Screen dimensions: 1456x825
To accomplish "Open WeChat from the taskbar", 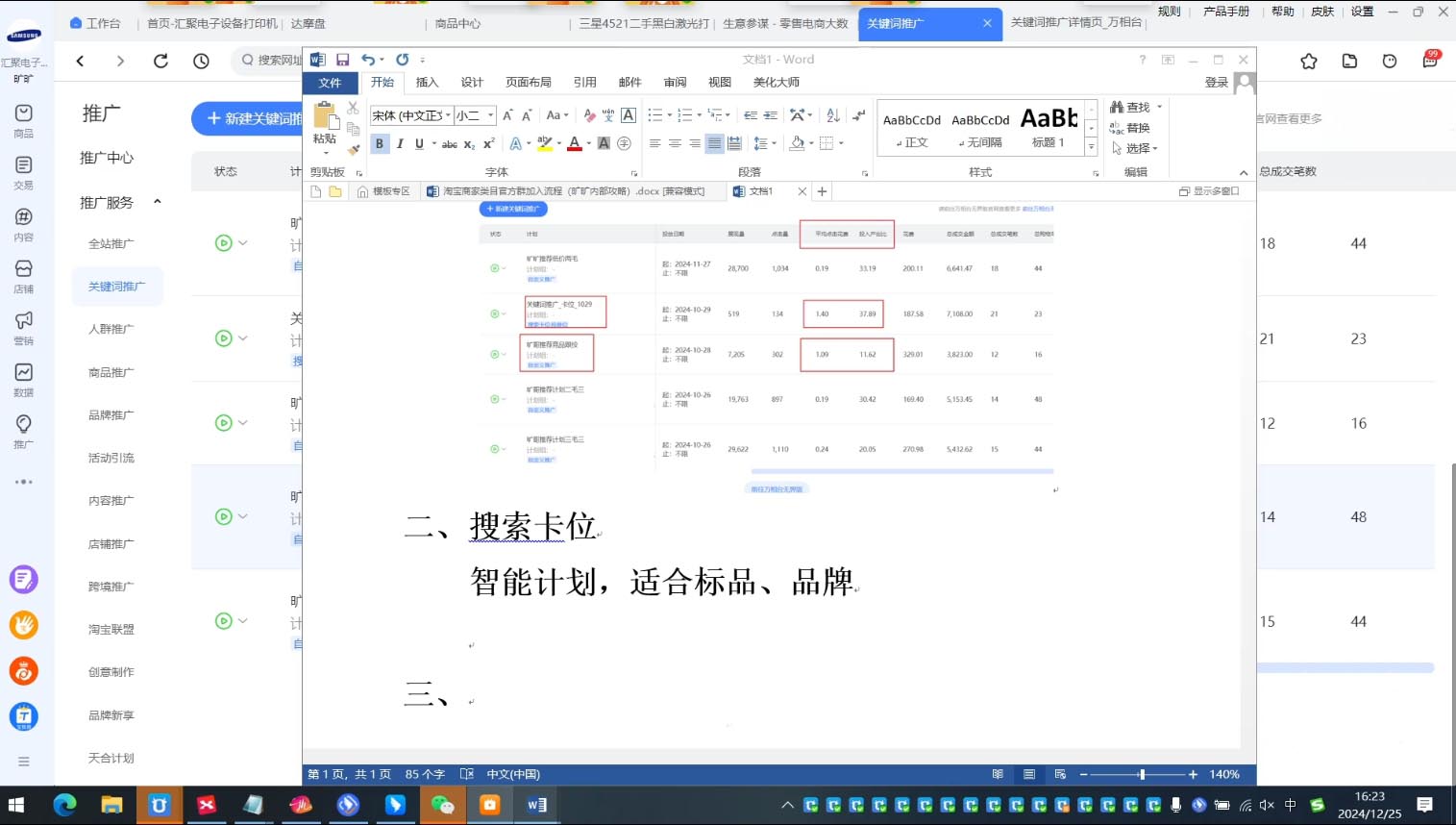I will click(x=442, y=805).
